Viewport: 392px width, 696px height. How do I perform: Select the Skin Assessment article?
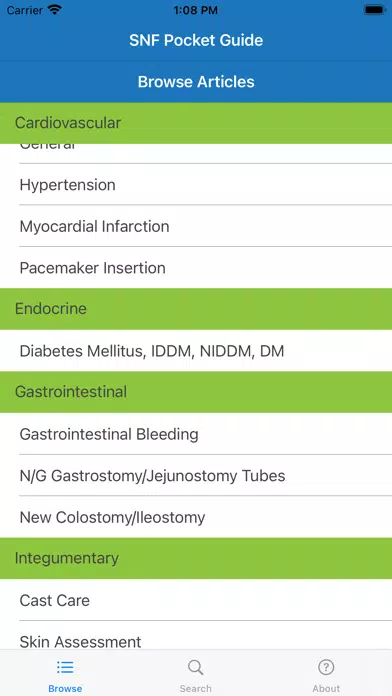click(196, 636)
